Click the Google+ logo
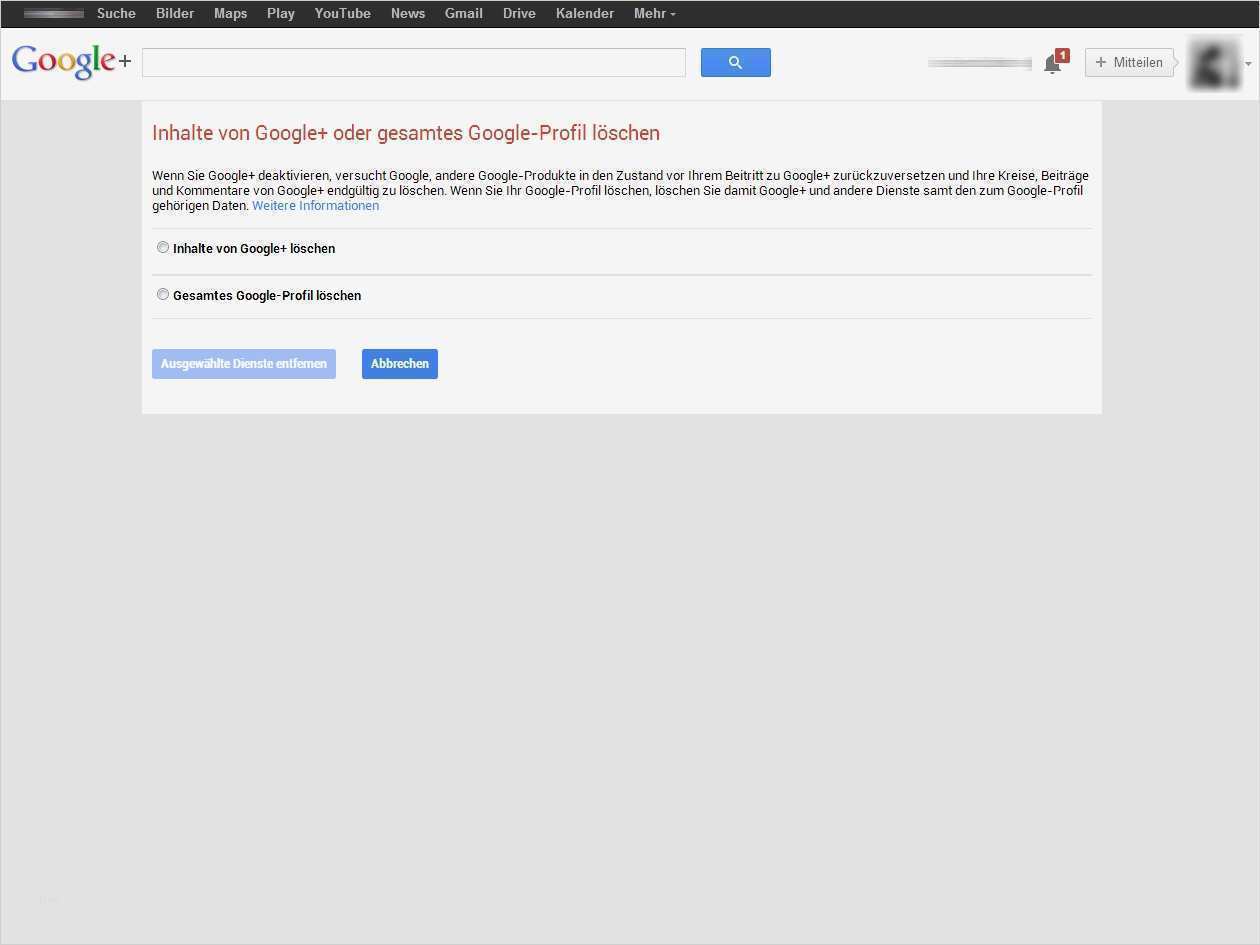 pos(71,62)
